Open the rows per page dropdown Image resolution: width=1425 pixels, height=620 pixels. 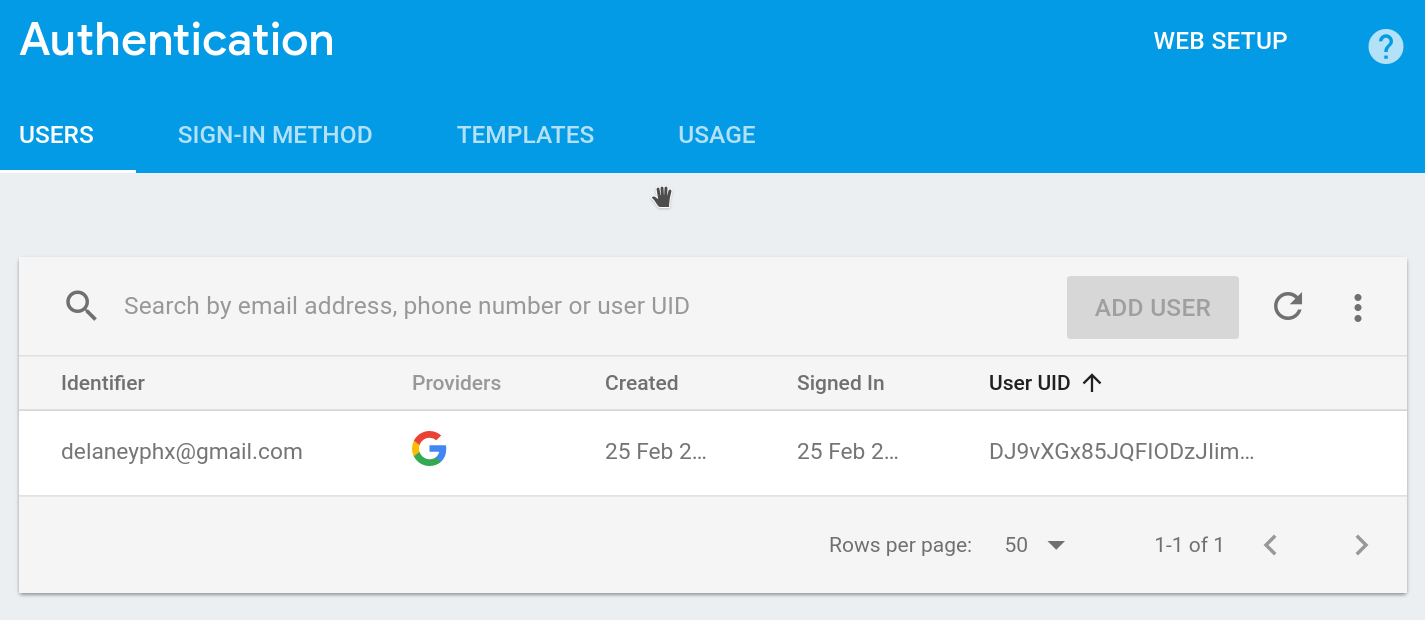tap(1032, 545)
